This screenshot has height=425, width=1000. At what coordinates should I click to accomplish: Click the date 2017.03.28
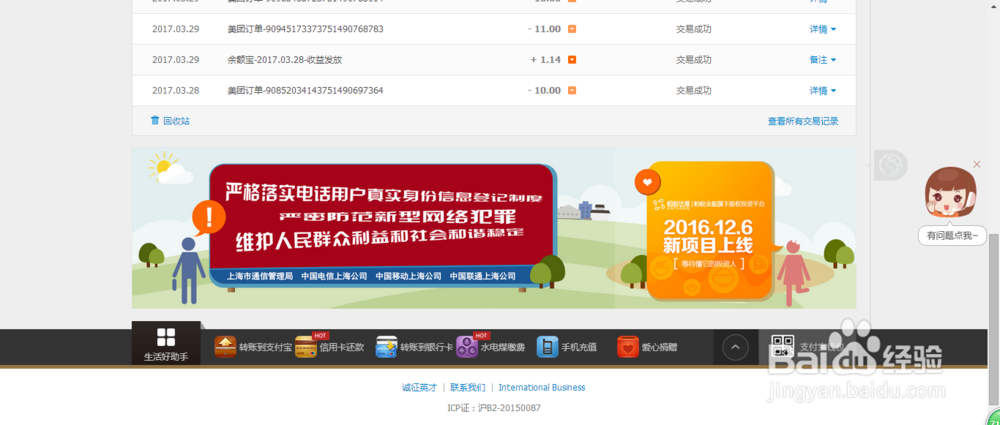[x=175, y=91]
